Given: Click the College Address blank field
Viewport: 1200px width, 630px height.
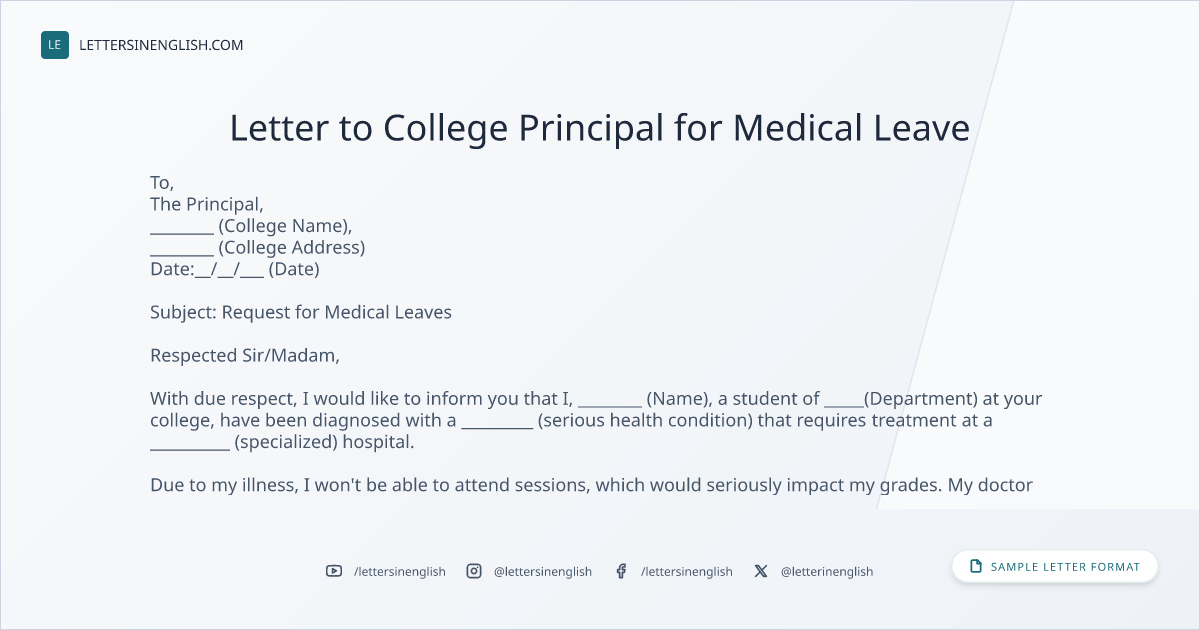Looking at the screenshot, I should point(182,248).
